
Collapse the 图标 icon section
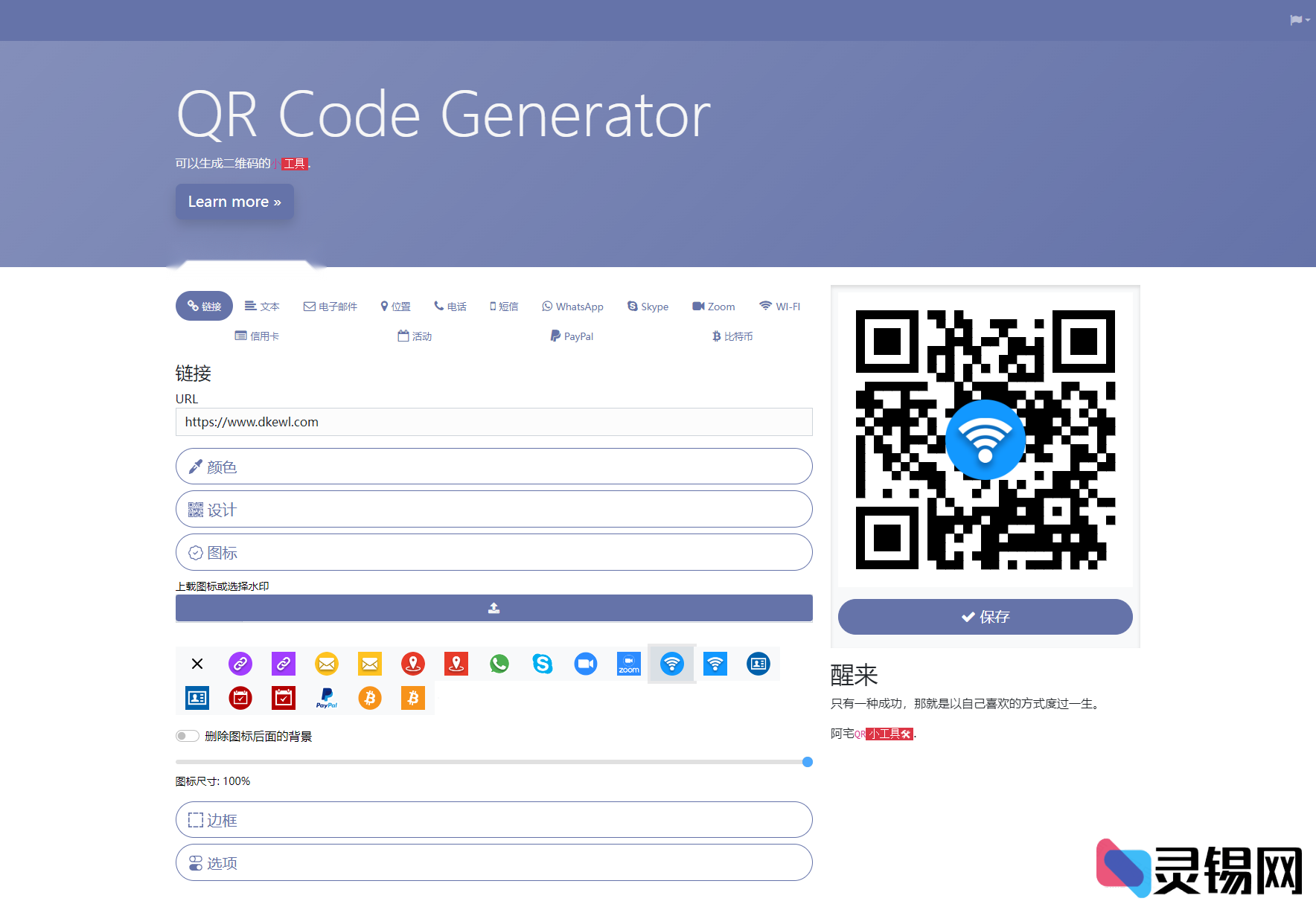pyautogui.click(x=493, y=553)
